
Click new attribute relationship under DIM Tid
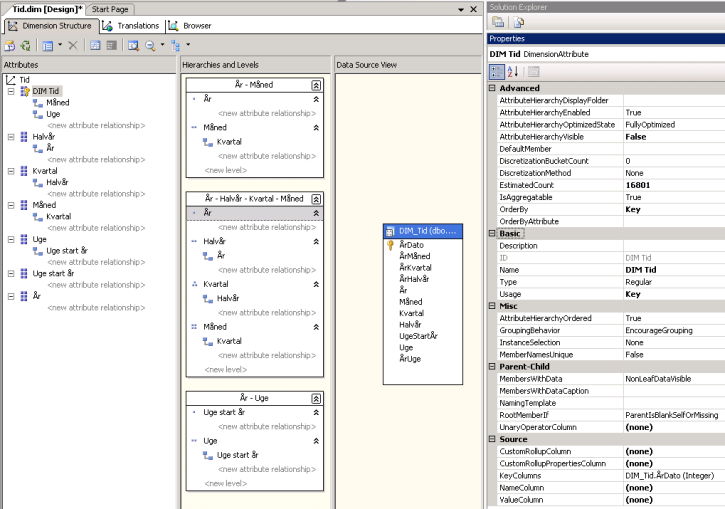pyautogui.click(x=96, y=125)
